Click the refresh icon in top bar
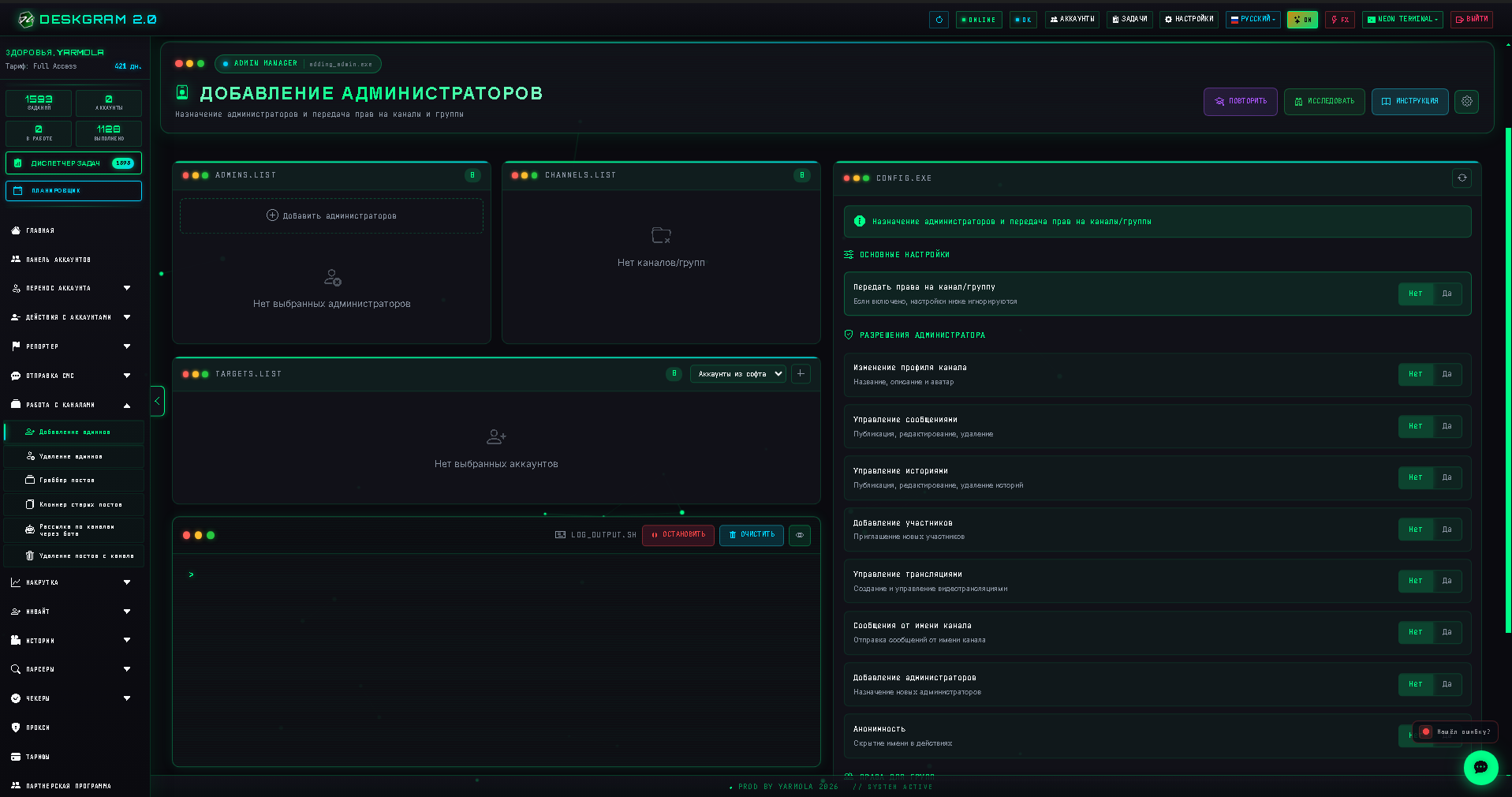Screen dimensions: 1512x797 point(939,20)
